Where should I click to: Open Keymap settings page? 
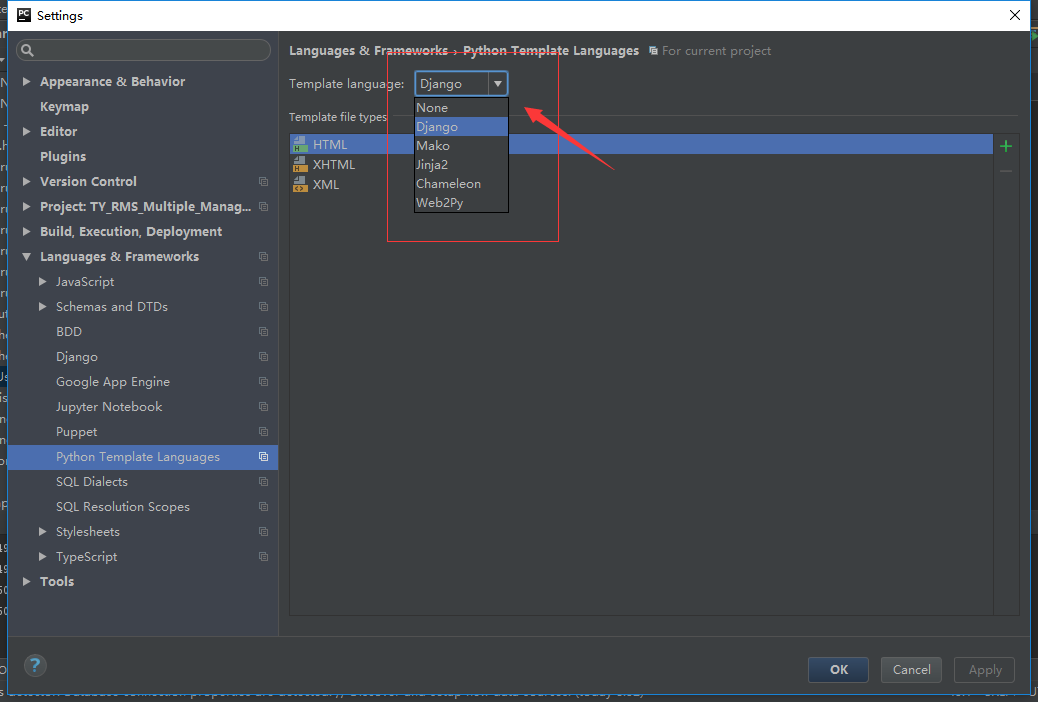(64, 107)
